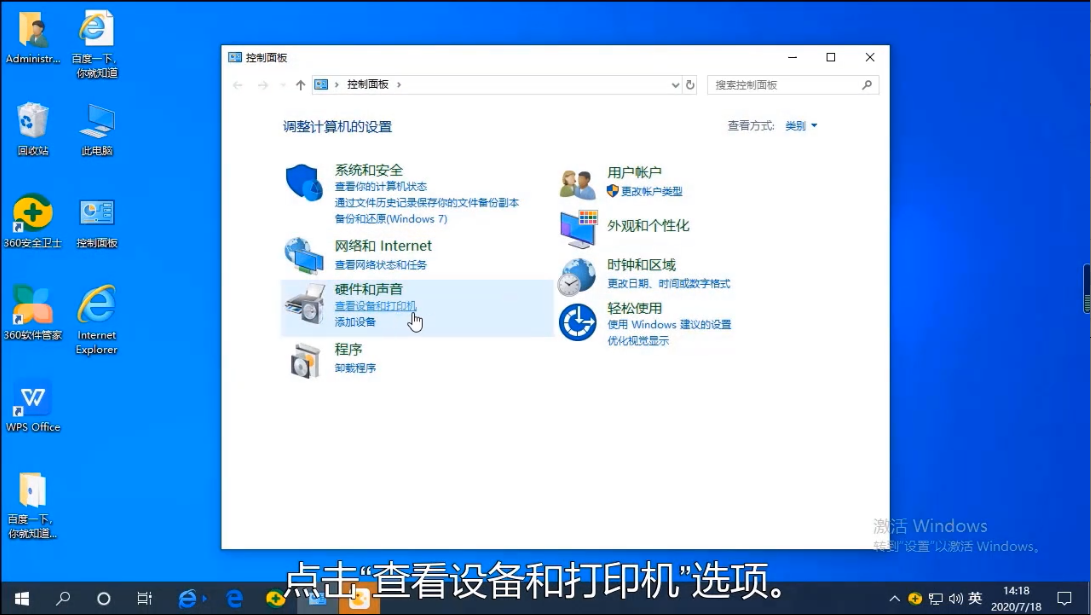Expand the chevron after 控制面板 in breadcrumb
This screenshot has height=615, width=1091.
(x=399, y=85)
